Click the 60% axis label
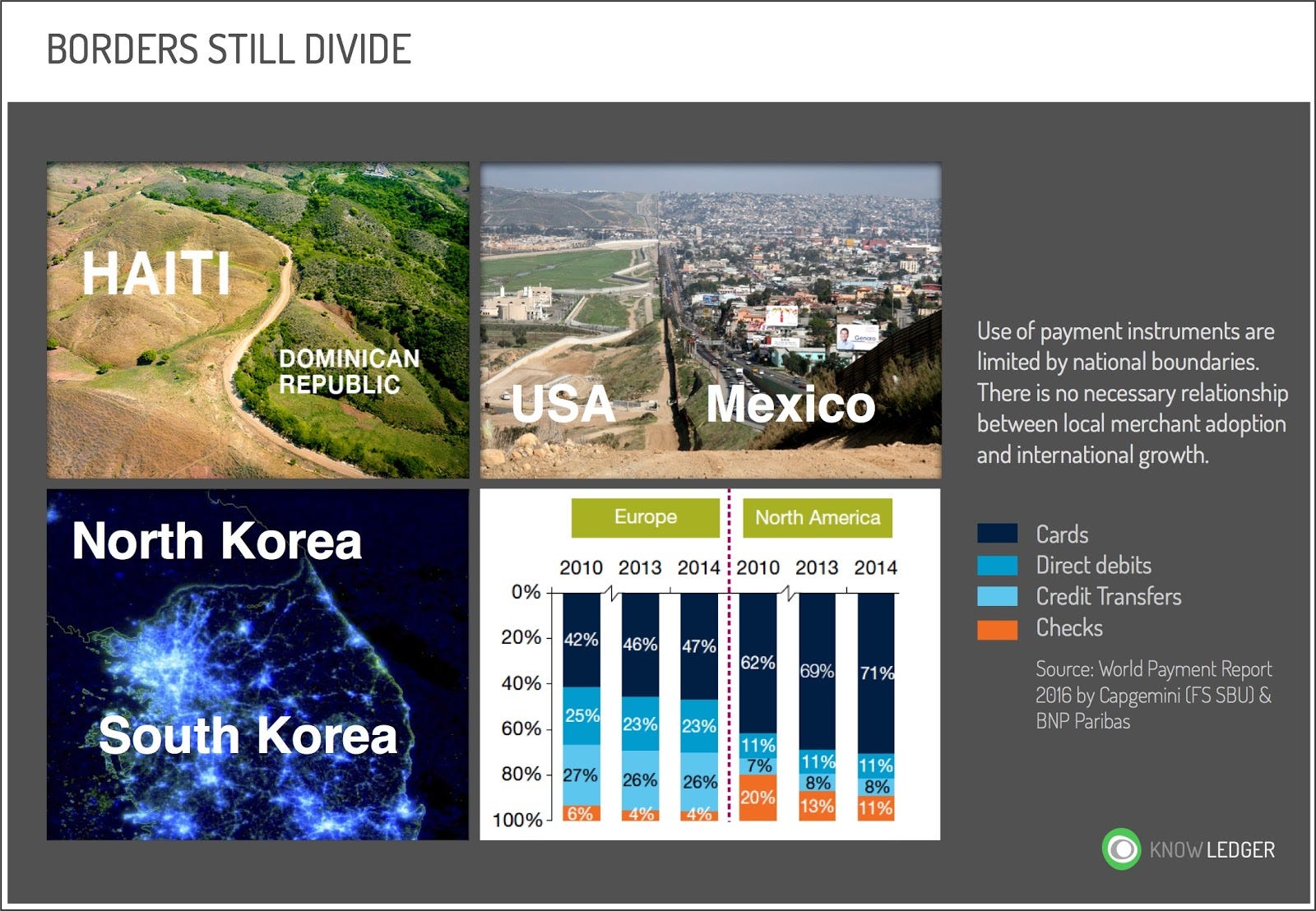1316x911 pixels. pyautogui.click(x=521, y=728)
